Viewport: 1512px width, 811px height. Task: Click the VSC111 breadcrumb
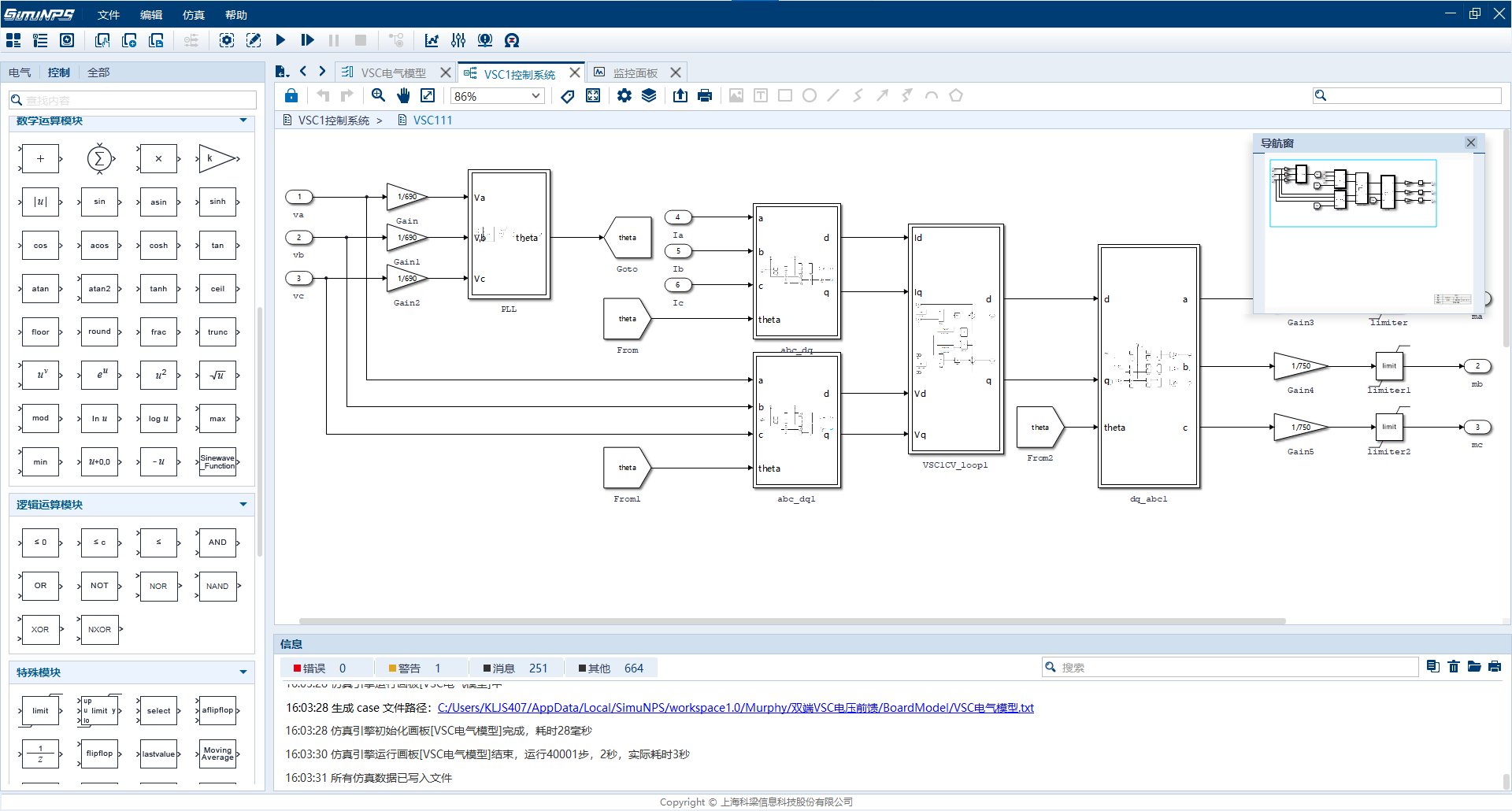coord(433,120)
